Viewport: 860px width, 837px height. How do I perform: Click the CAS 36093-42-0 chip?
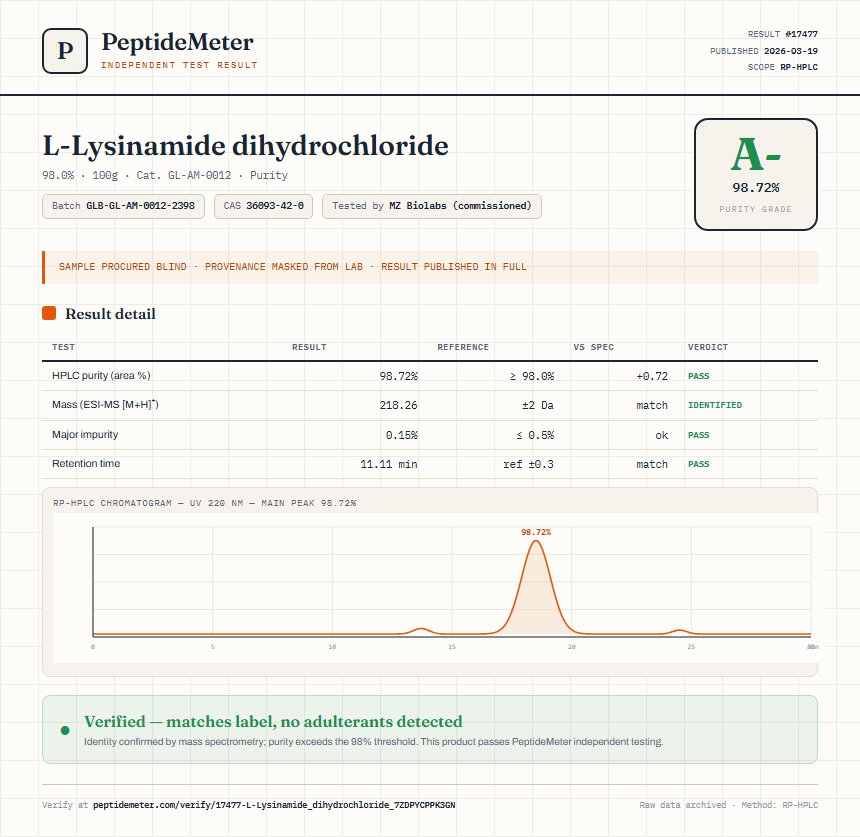tap(263, 206)
